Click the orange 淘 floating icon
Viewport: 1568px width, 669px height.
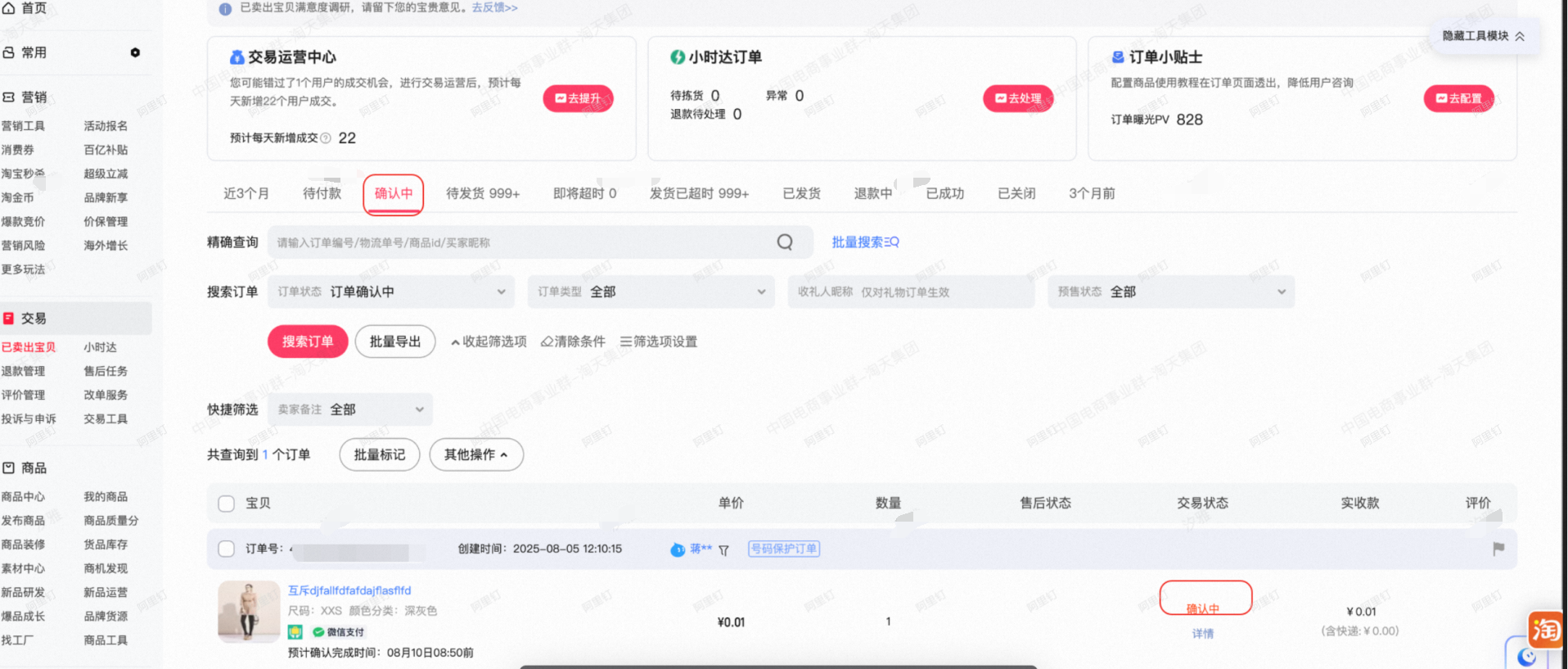point(1545,630)
